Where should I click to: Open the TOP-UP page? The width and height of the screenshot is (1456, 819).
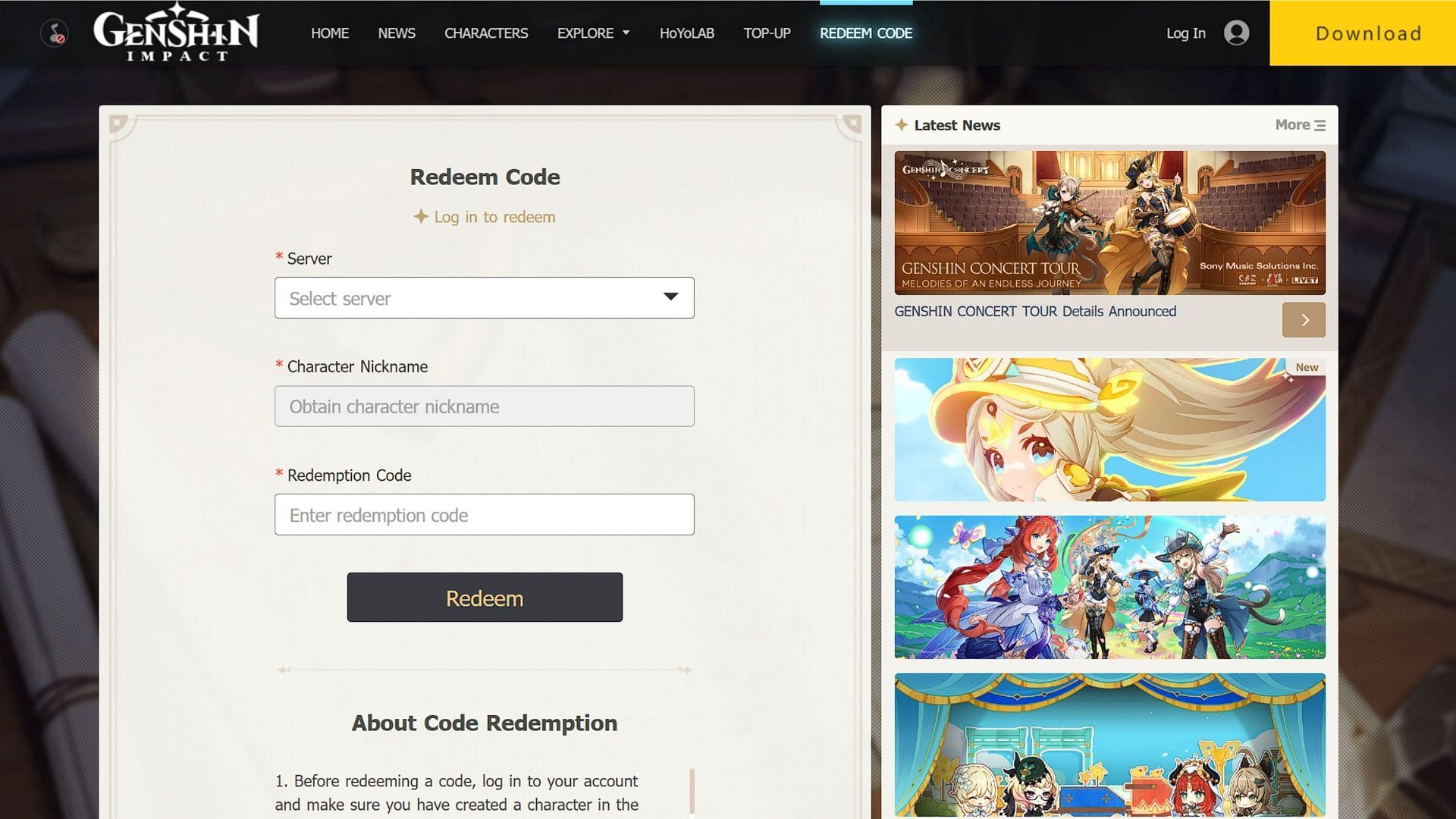767,33
